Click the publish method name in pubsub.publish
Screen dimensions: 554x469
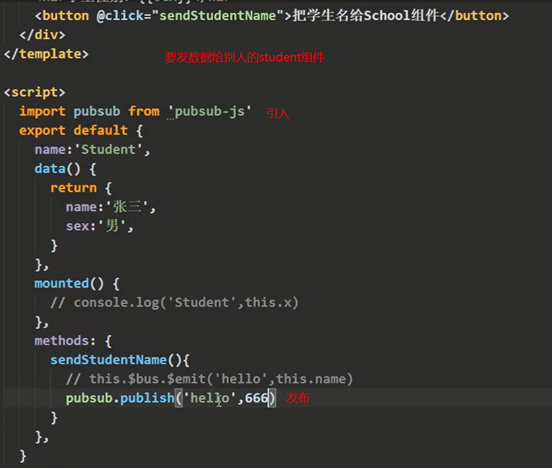[x=147, y=398]
